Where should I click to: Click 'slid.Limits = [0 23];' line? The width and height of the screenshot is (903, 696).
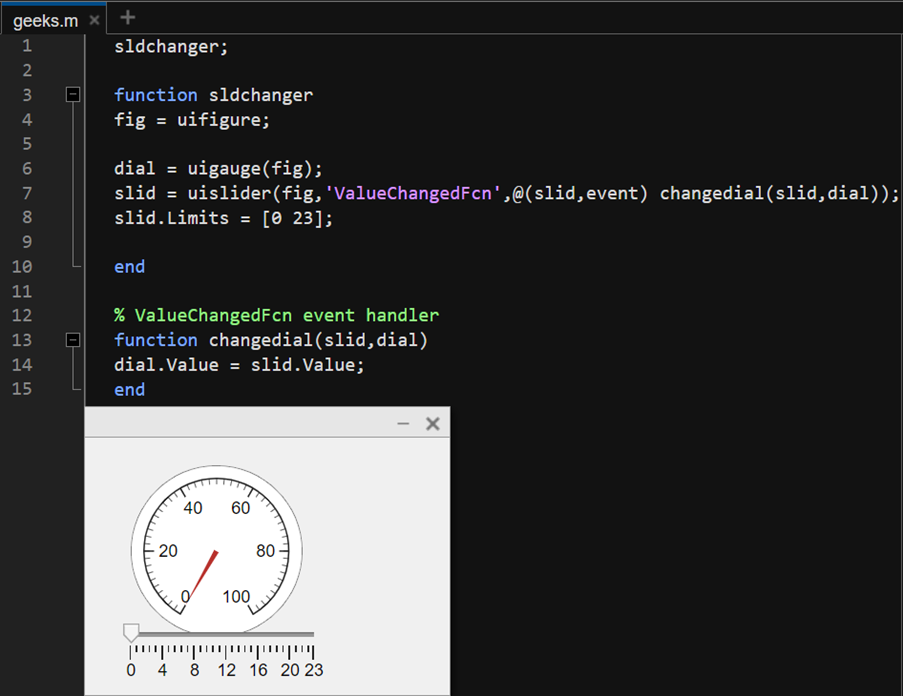coord(223,218)
